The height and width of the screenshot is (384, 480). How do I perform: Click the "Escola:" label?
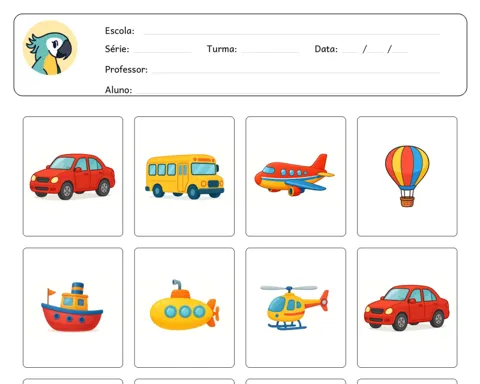(x=120, y=31)
